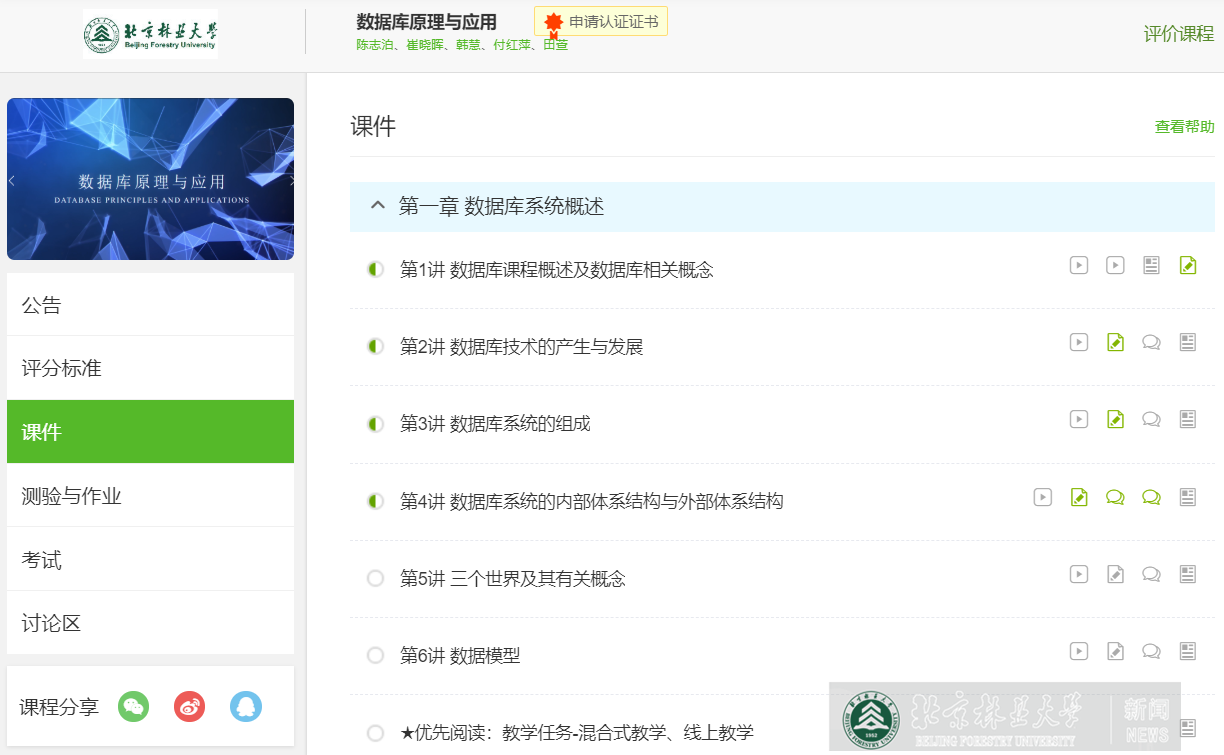Viewport: 1224px width, 755px height.
Task: Play the video for 第2讲 数据库技术的产生与发展
Action: [1079, 342]
